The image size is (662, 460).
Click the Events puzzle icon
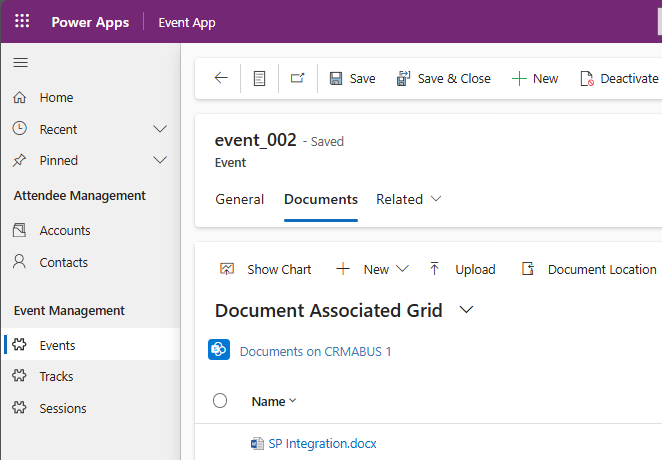click(19, 344)
